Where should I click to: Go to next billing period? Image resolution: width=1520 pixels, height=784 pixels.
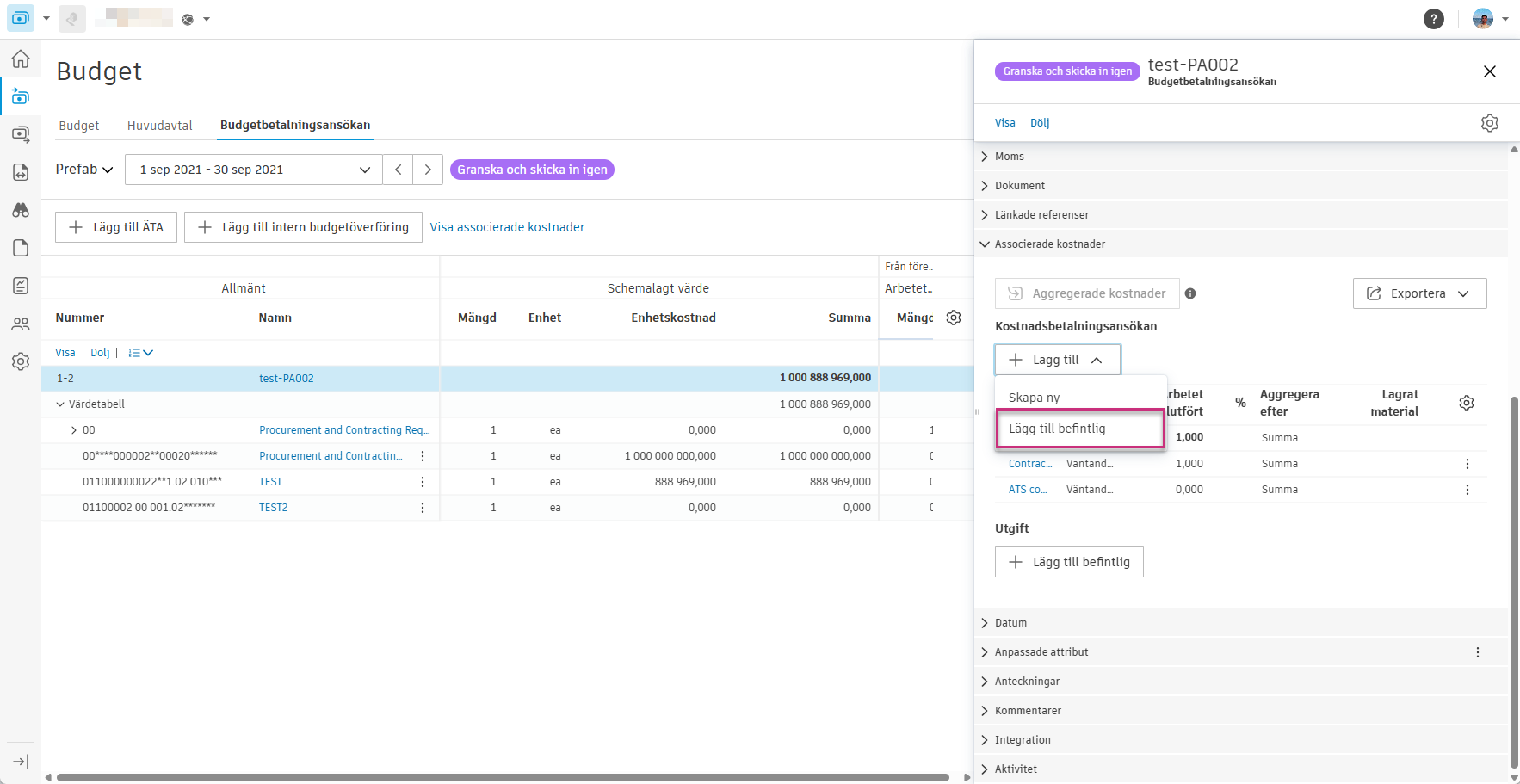pyautogui.click(x=428, y=170)
